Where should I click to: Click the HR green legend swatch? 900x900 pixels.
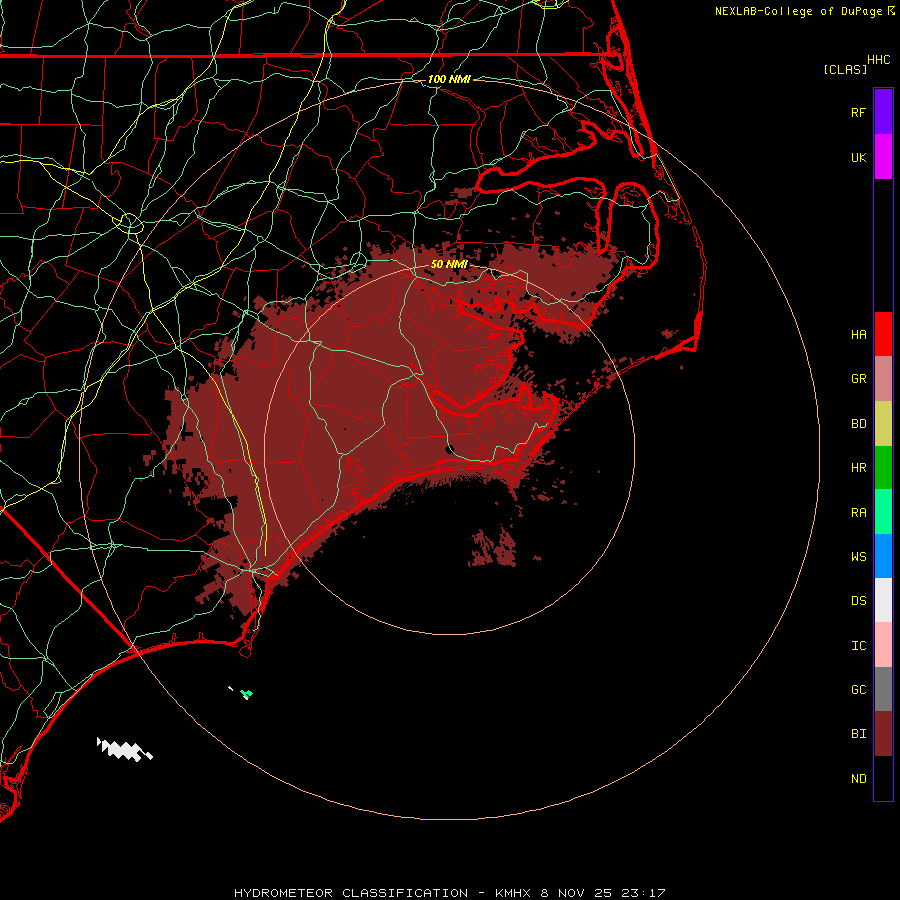[x=883, y=468]
